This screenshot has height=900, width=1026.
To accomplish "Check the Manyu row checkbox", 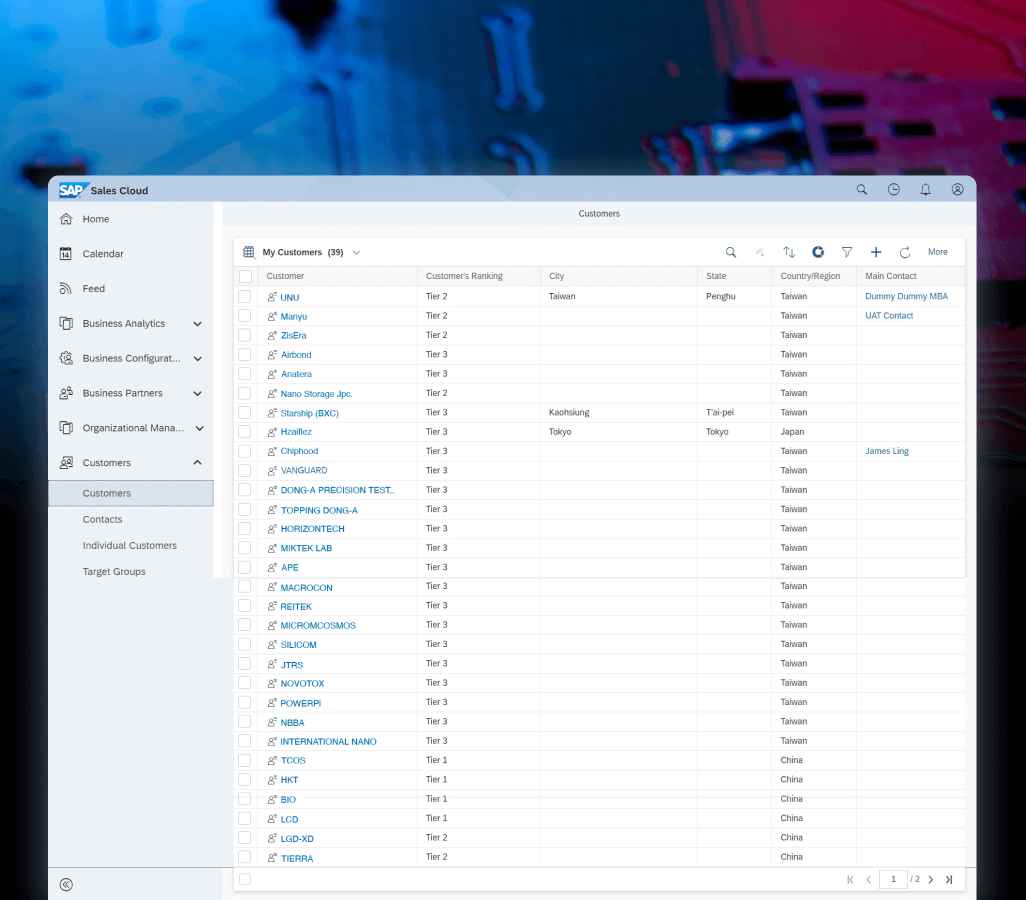I will (x=245, y=315).
